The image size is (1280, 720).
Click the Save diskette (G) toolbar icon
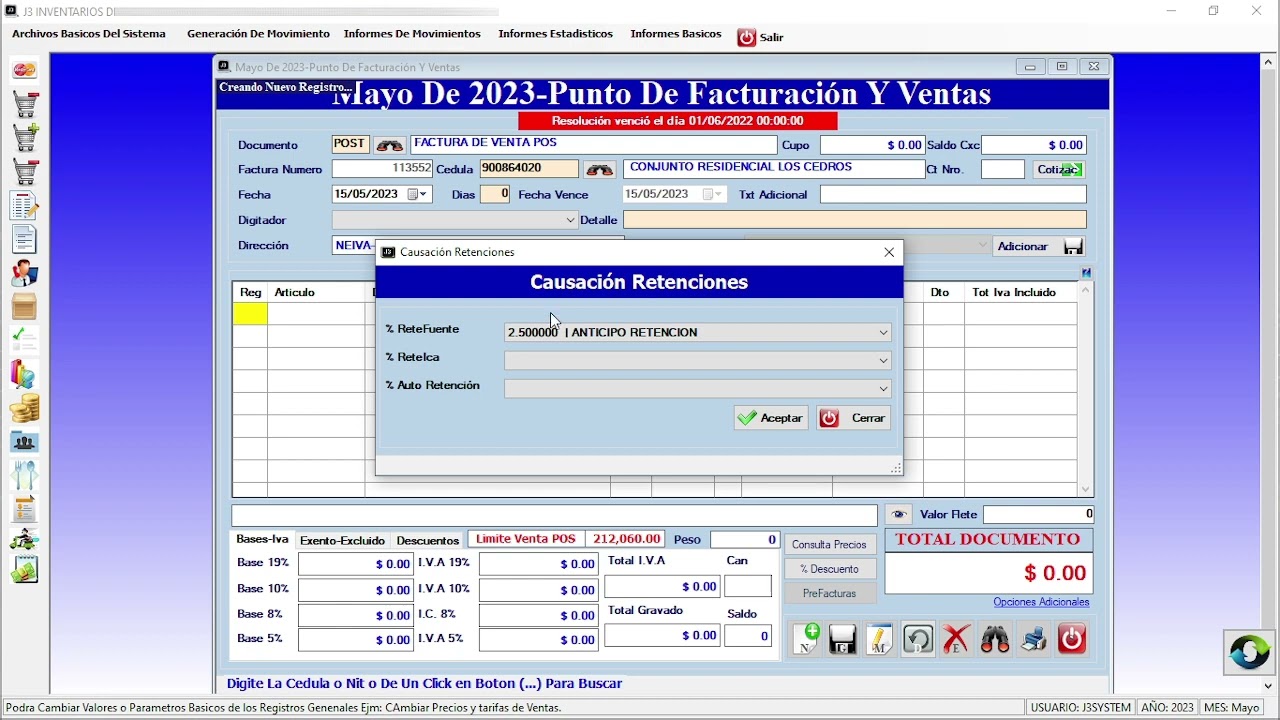pos(843,639)
